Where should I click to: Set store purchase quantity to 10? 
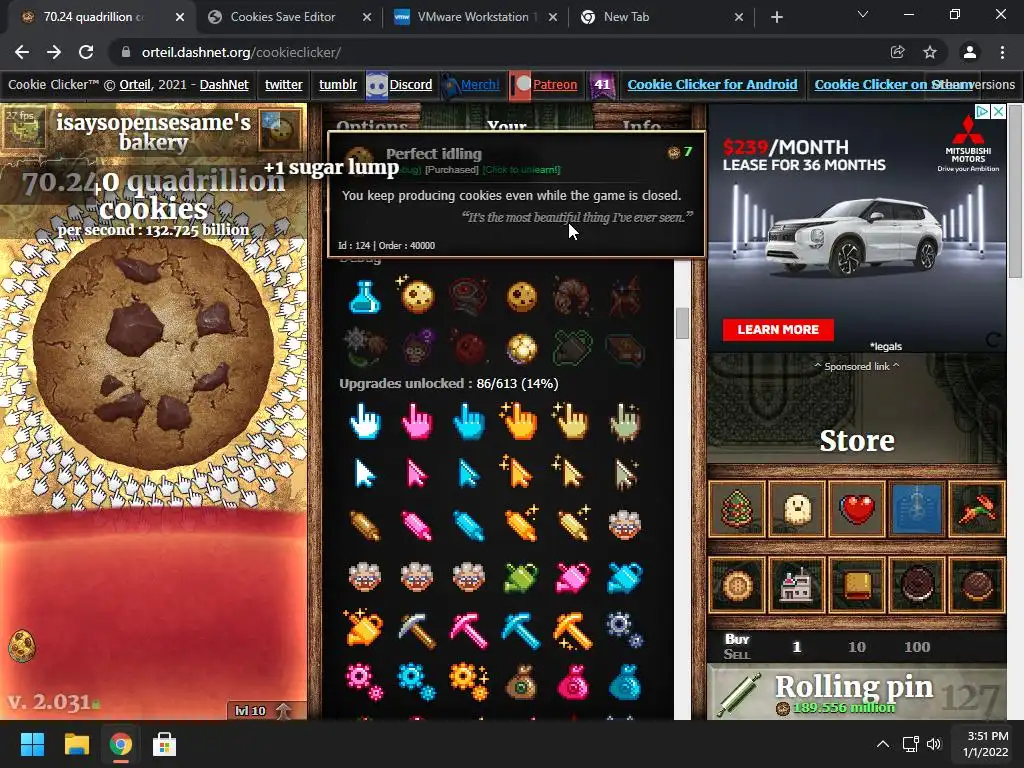857,647
